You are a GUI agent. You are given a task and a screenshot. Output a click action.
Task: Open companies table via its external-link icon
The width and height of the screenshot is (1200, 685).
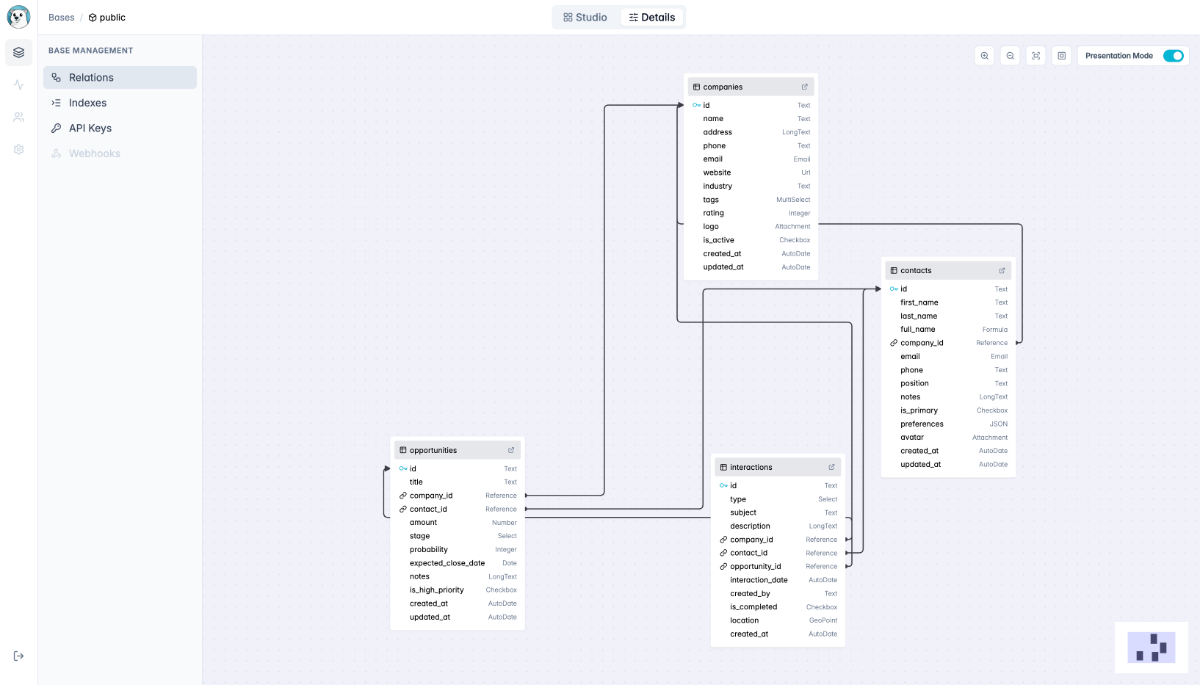coord(805,87)
